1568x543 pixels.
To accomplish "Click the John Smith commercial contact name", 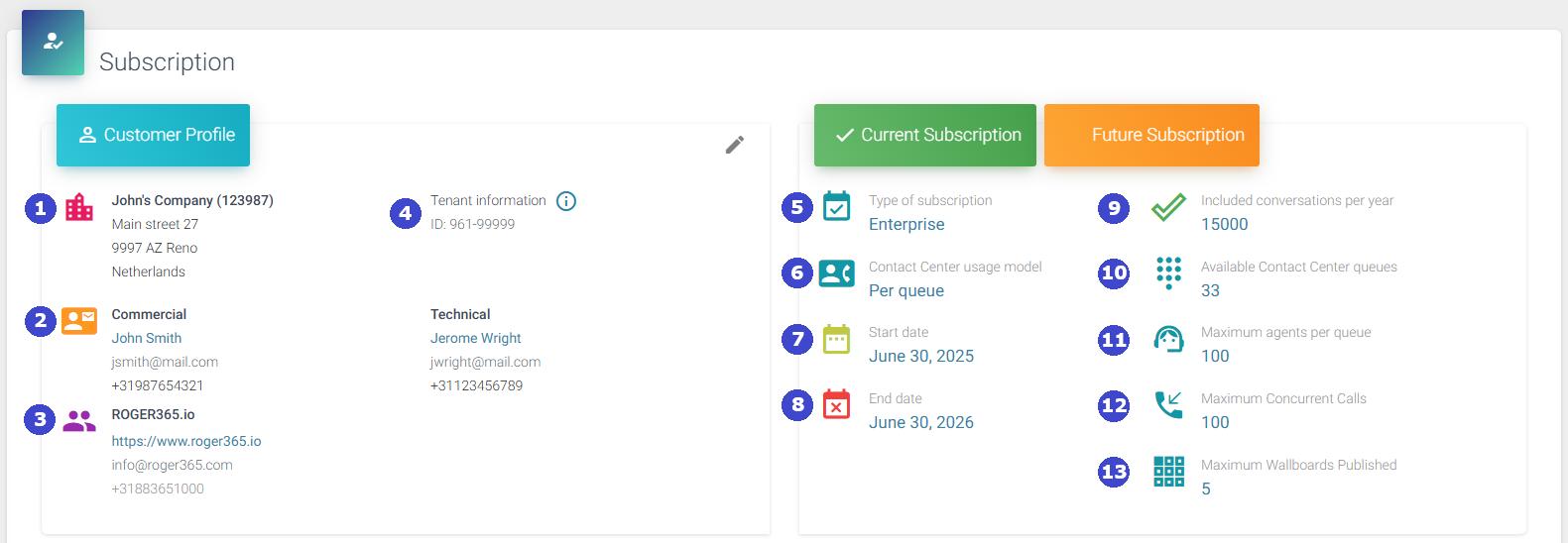I will [x=147, y=338].
